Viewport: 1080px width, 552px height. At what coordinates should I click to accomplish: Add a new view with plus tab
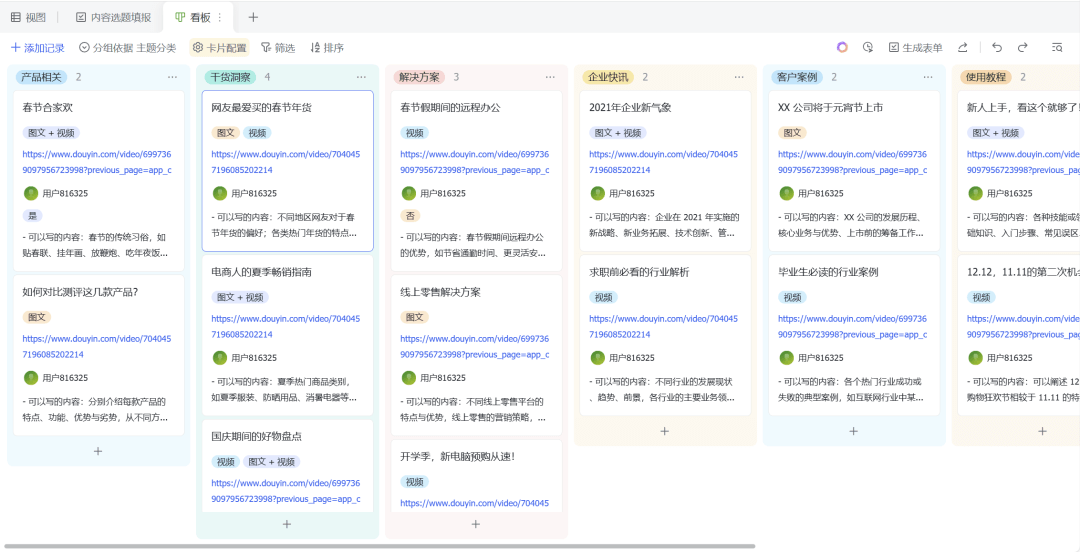click(253, 17)
